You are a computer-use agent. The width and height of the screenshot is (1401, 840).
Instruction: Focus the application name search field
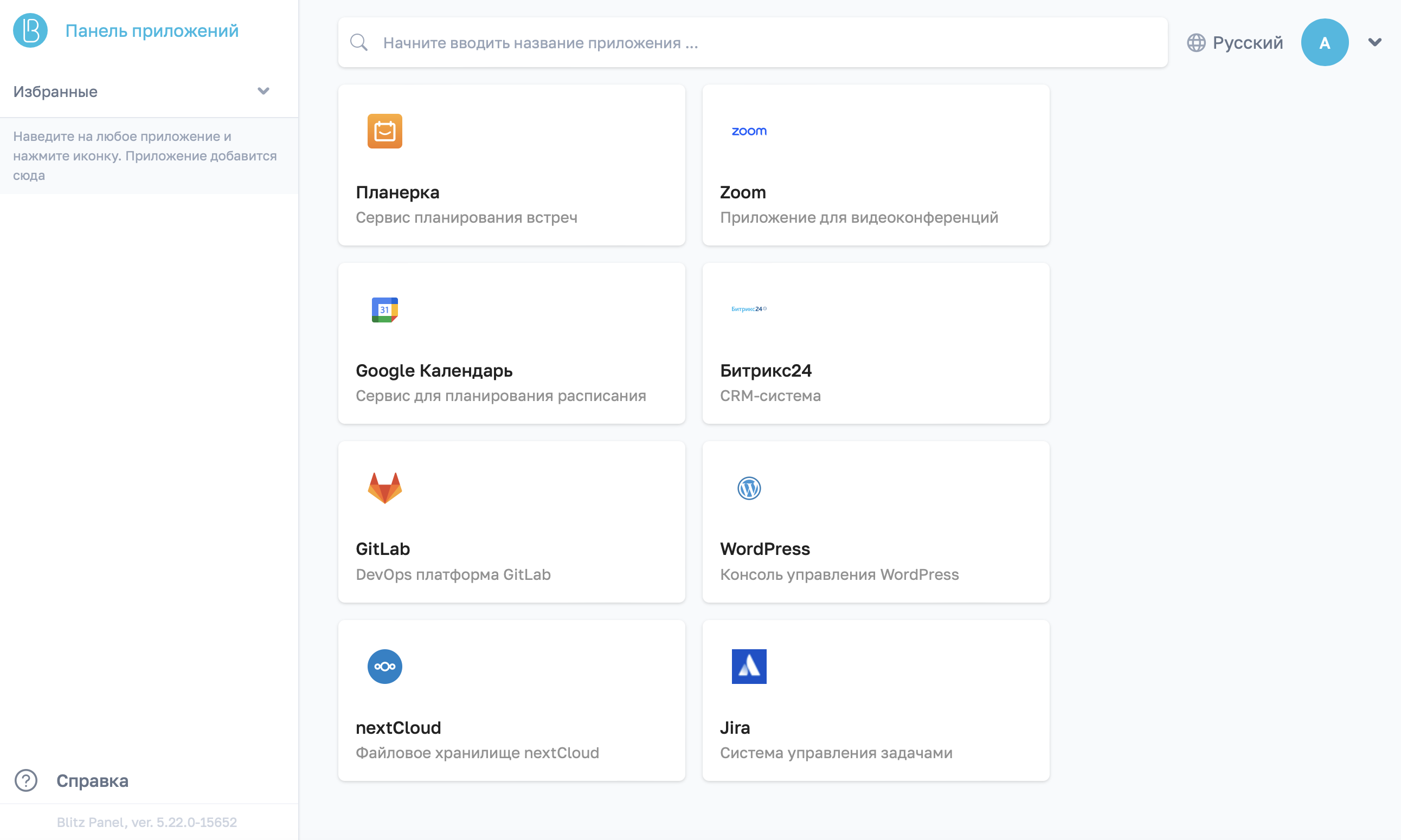point(764,42)
